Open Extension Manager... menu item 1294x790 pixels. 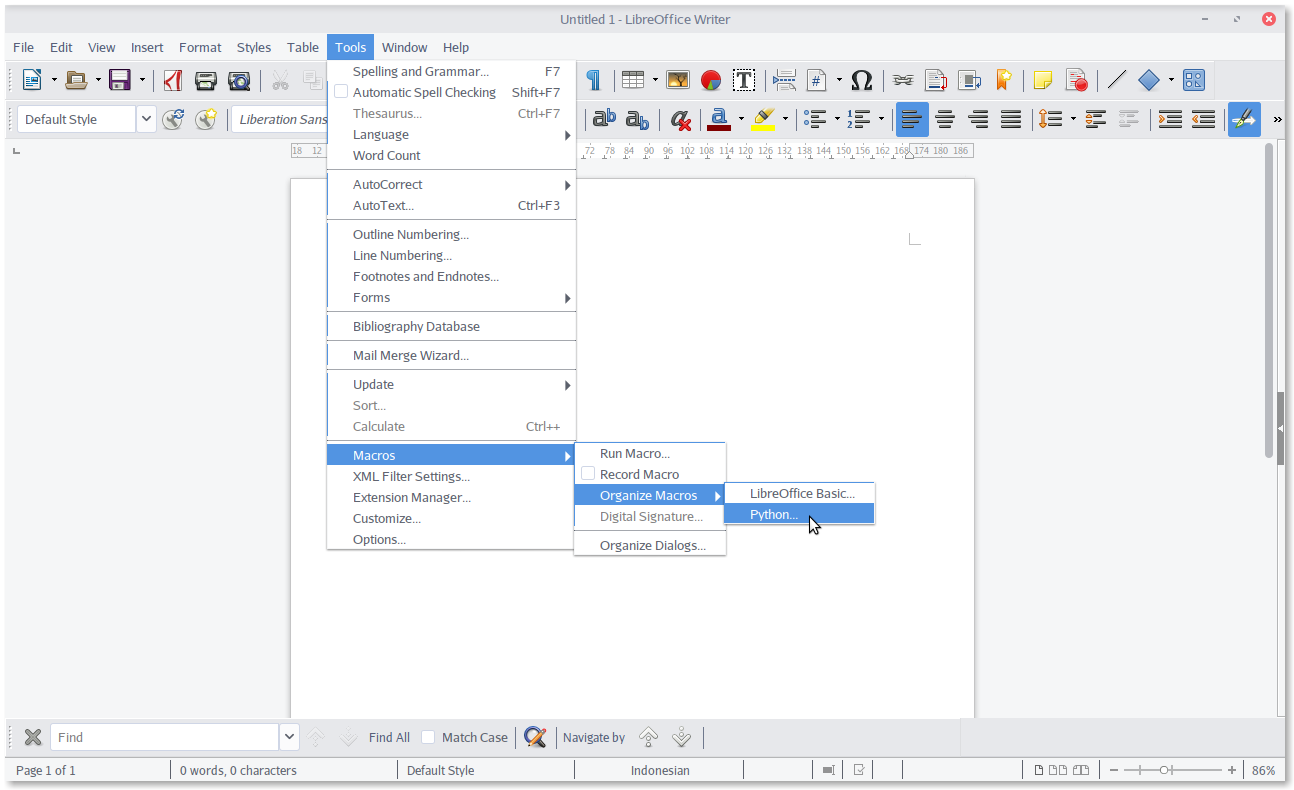(451, 497)
